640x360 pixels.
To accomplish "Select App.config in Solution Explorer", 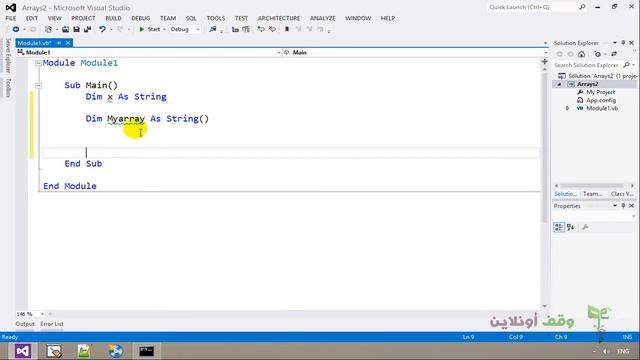I will pos(601,100).
